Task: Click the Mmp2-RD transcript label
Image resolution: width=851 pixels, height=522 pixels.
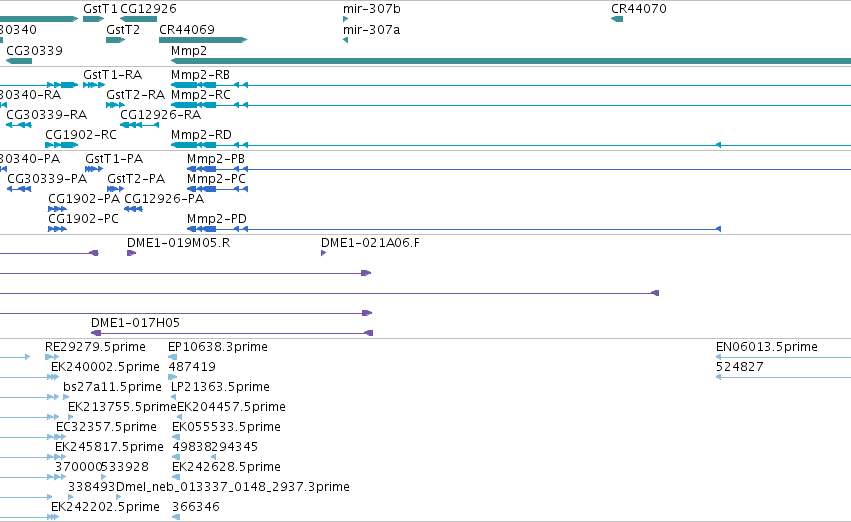Action: [201, 135]
